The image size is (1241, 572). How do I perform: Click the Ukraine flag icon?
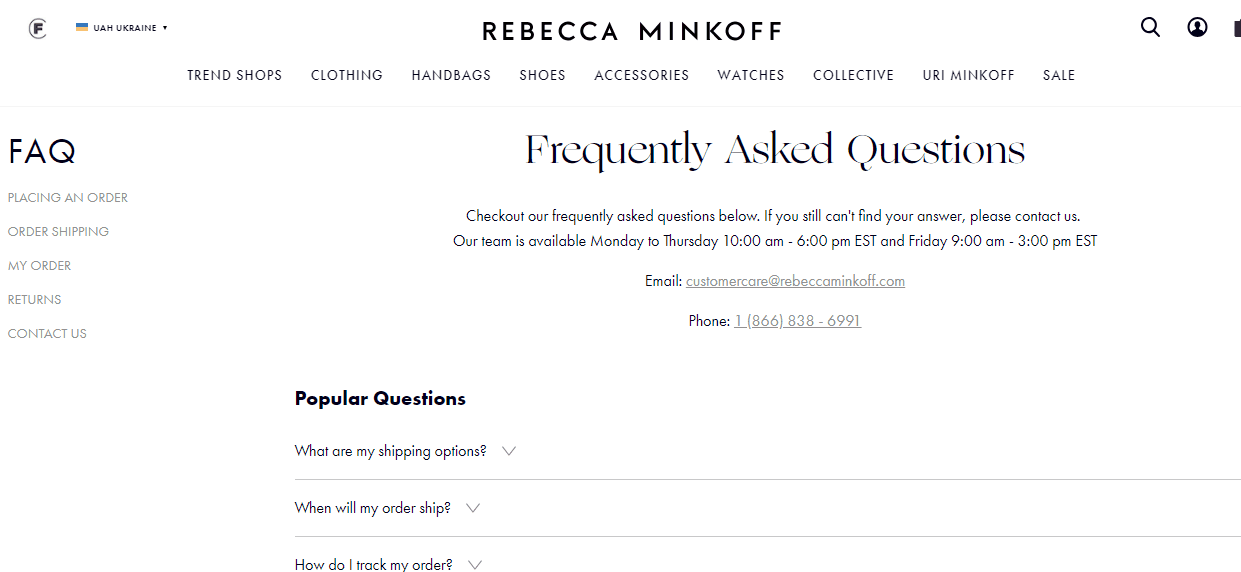tap(82, 27)
